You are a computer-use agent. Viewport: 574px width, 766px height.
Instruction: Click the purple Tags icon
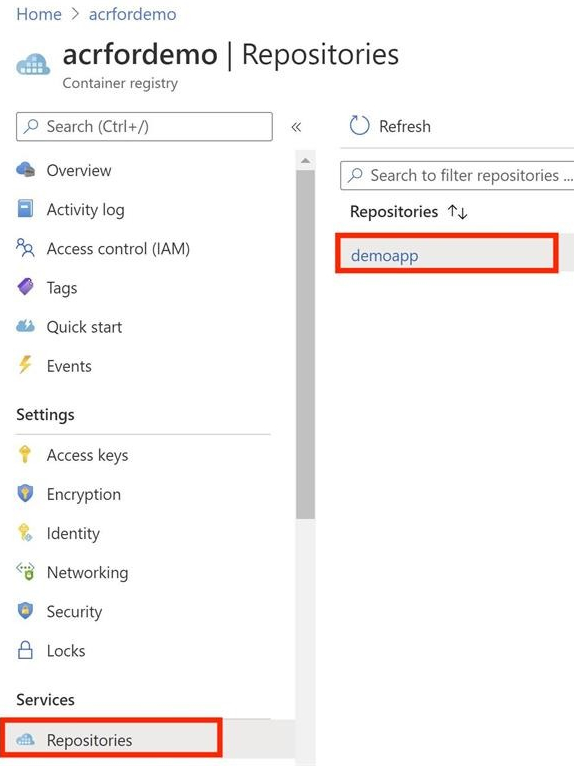[25, 287]
